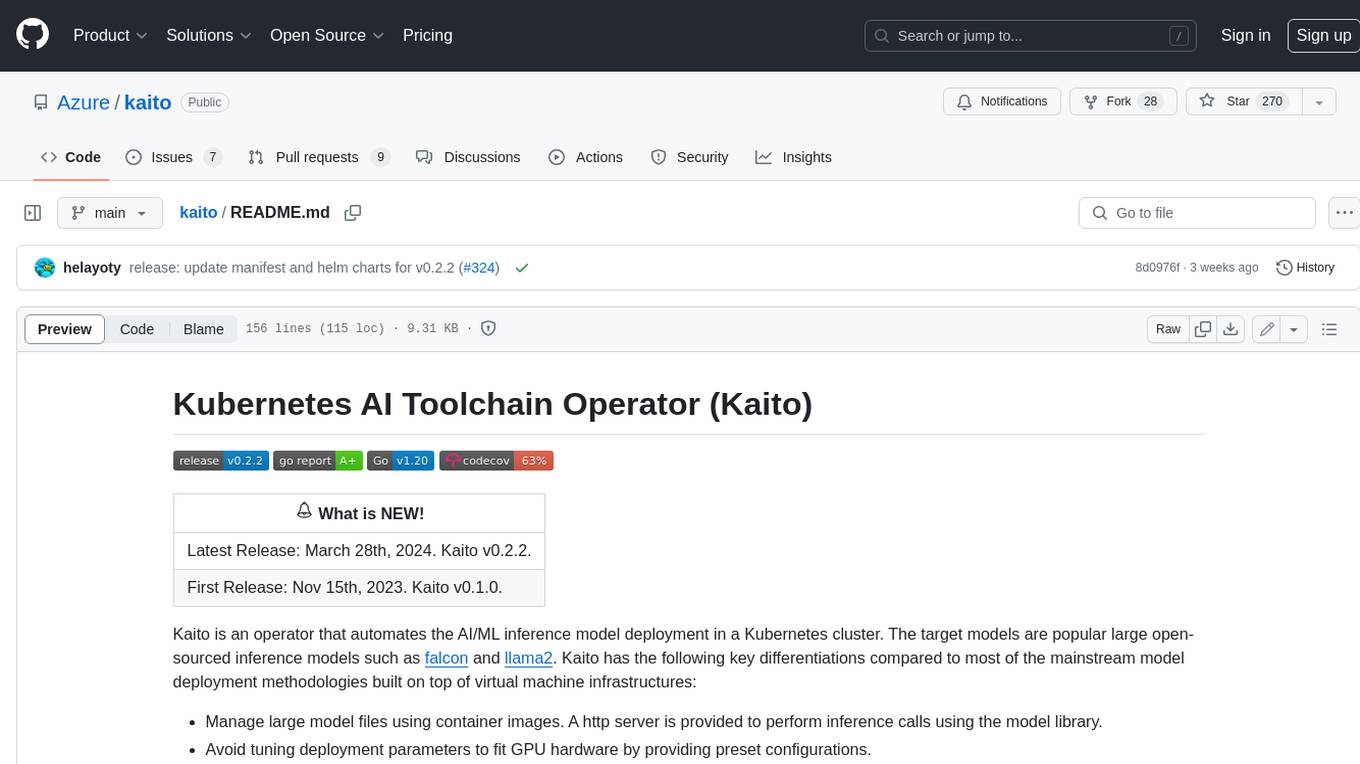Open helayoty's user avatar
Screen dimensions: 1360x764
[x=45, y=268]
